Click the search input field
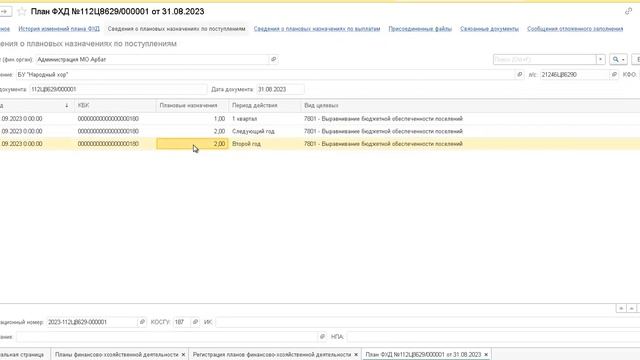The height and width of the screenshot is (360, 640). click(x=544, y=60)
